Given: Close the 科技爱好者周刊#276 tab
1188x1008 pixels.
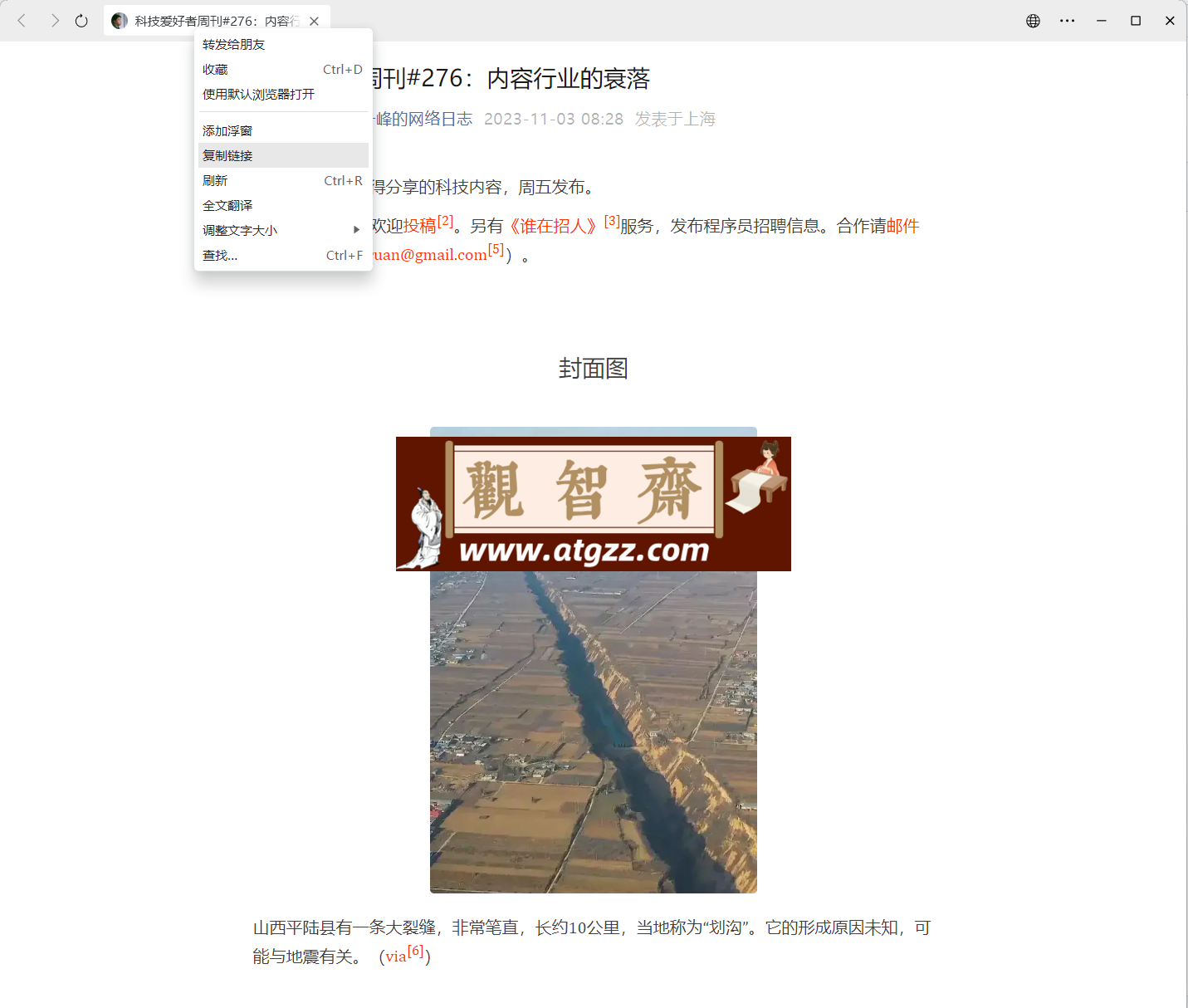Looking at the screenshot, I should [314, 22].
